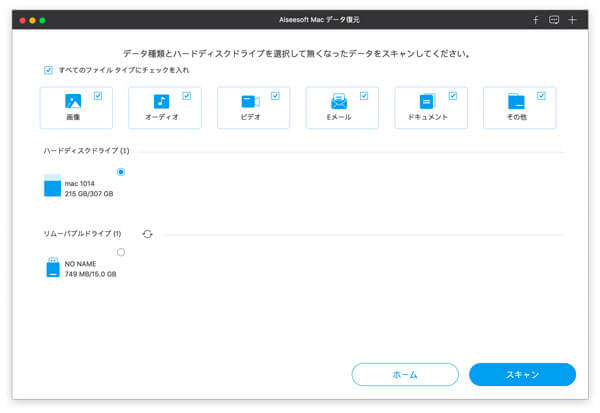Click the オーディオ music note icon

tap(161, 101)
